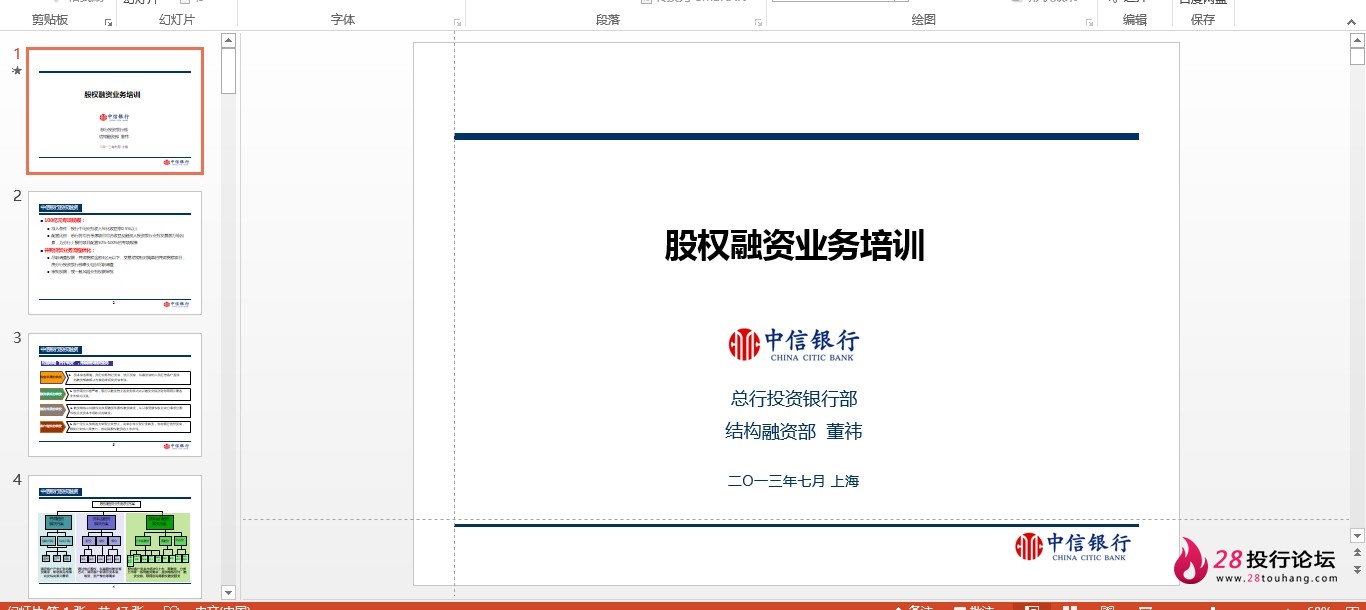Click slide number 2 in thumbnail pane

pyautogui.click(x=17, y=196)
